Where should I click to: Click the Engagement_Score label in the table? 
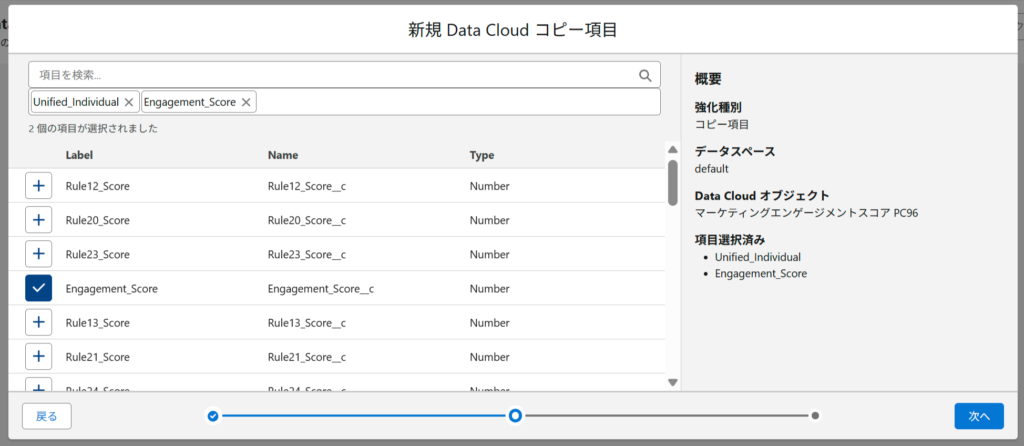tap(112, 288)
